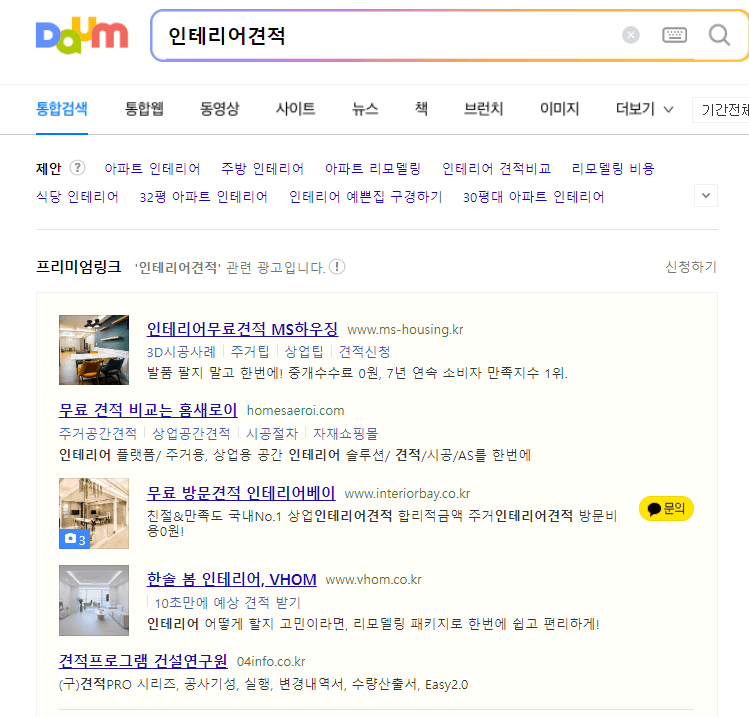749x717 pixels.
Task: Go to the 사이트 tab
Action: coord(295,109)
